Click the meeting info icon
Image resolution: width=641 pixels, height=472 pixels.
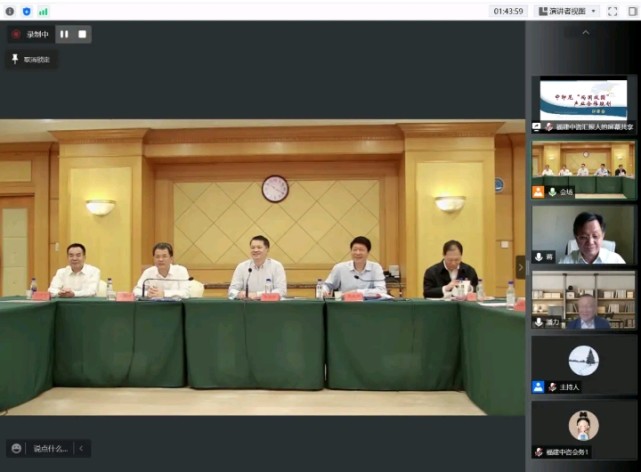click(x=11, y=11)
